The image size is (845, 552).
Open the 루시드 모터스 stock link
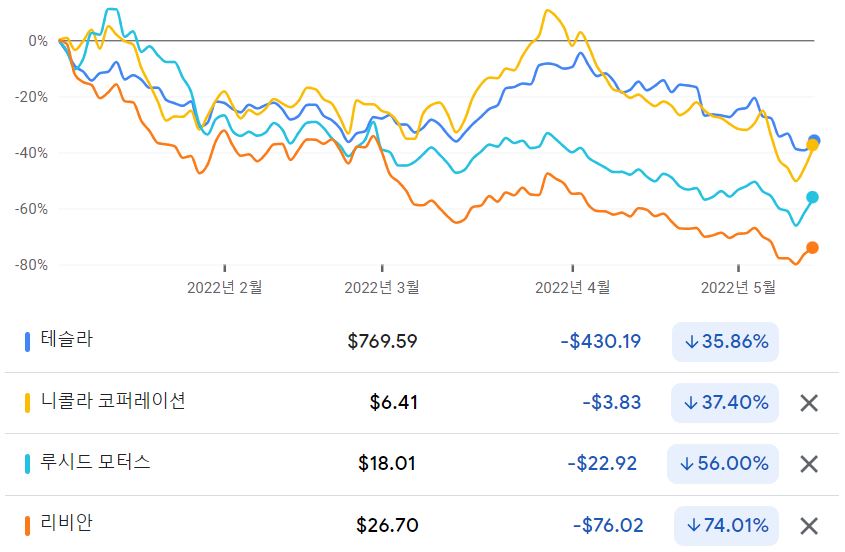pos(96,463)
